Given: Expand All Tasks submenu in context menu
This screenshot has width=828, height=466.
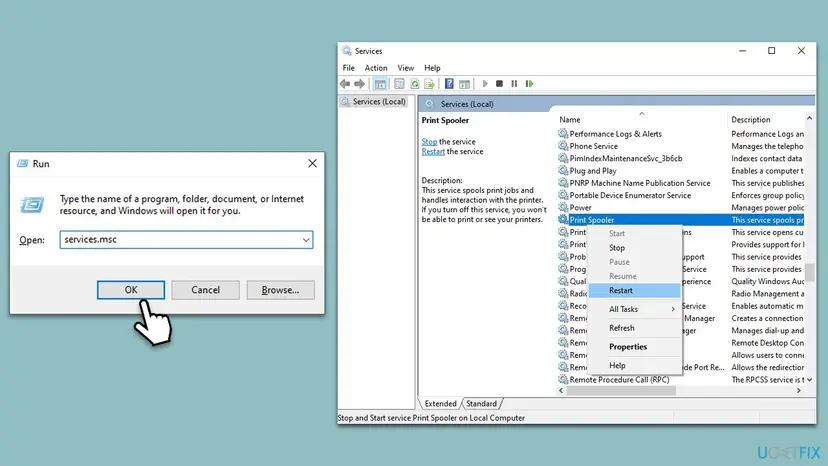Looking at the screenshot, I should pos(635,309).
